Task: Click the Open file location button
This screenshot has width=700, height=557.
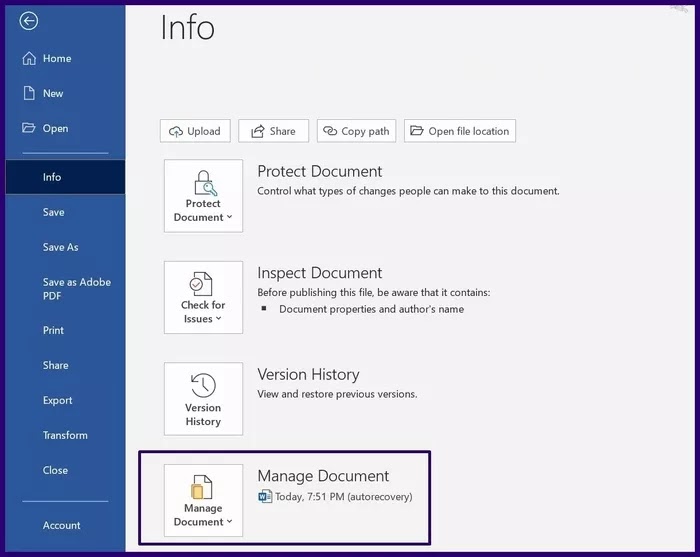Action: pos(460,131)
